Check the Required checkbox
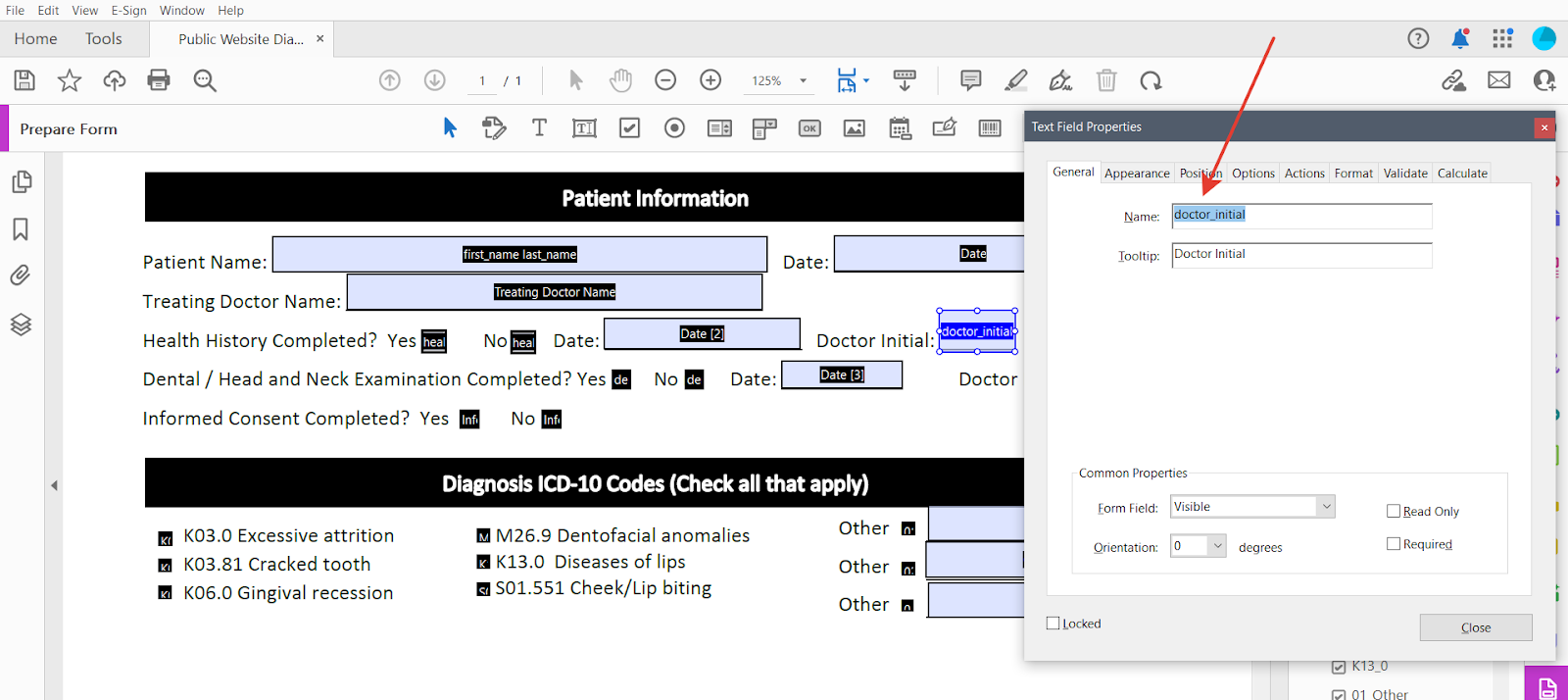The height and width of the screenshot is (700, 1568). point(1394,544)
